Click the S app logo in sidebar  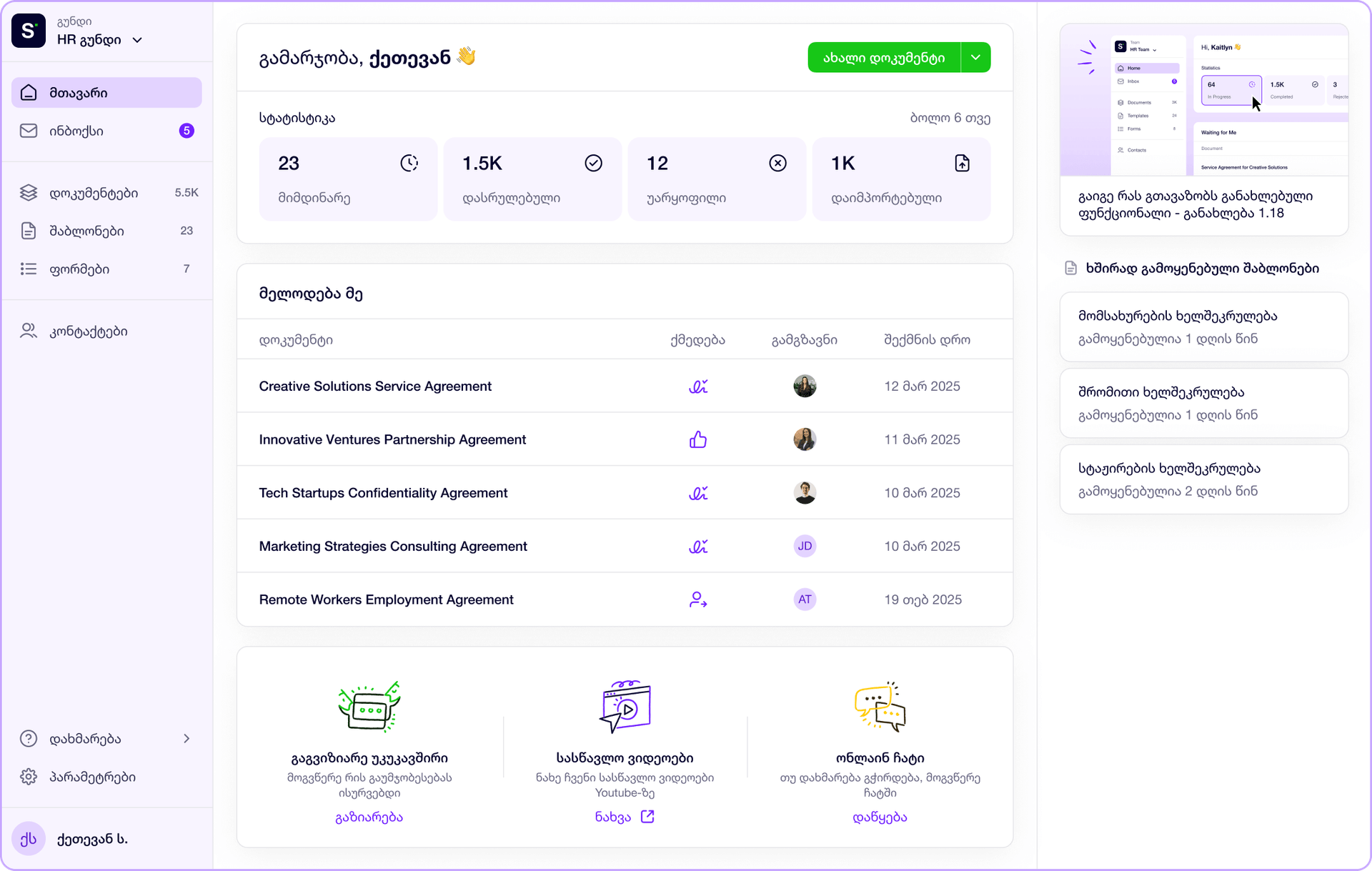(x=29, y=31)
